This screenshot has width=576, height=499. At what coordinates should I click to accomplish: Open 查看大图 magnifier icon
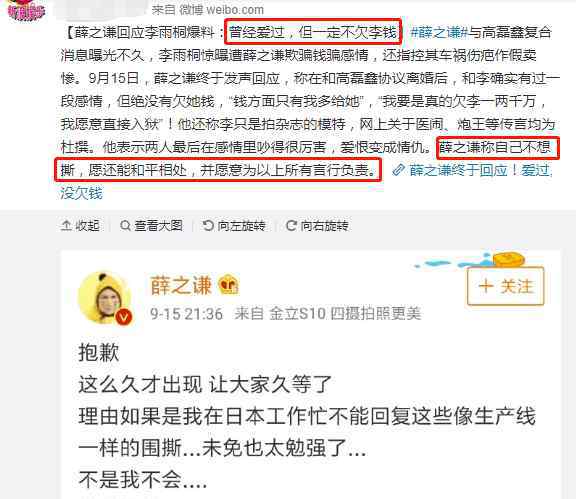[x=125, y=225]
